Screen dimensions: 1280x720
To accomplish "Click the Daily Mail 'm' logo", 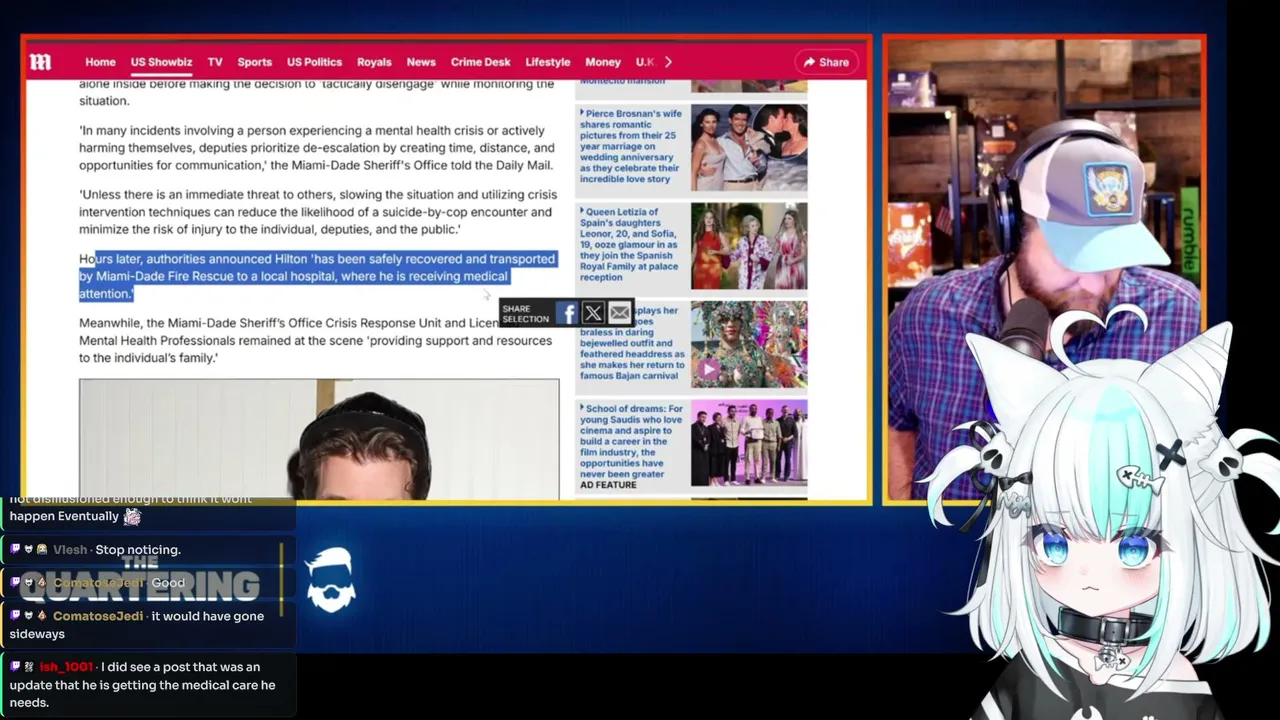I will pos(40,62).
